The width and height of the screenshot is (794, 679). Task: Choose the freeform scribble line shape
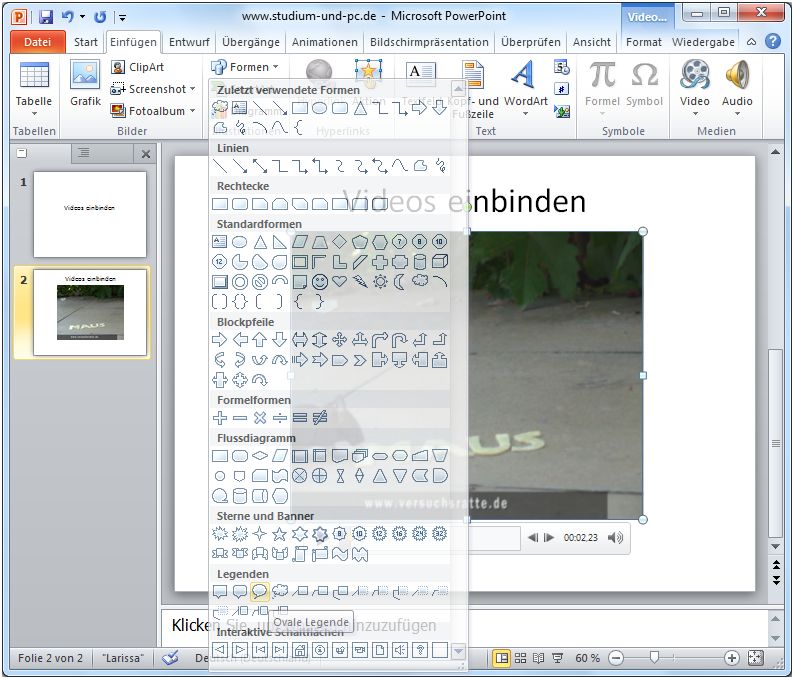click(440, 166)
